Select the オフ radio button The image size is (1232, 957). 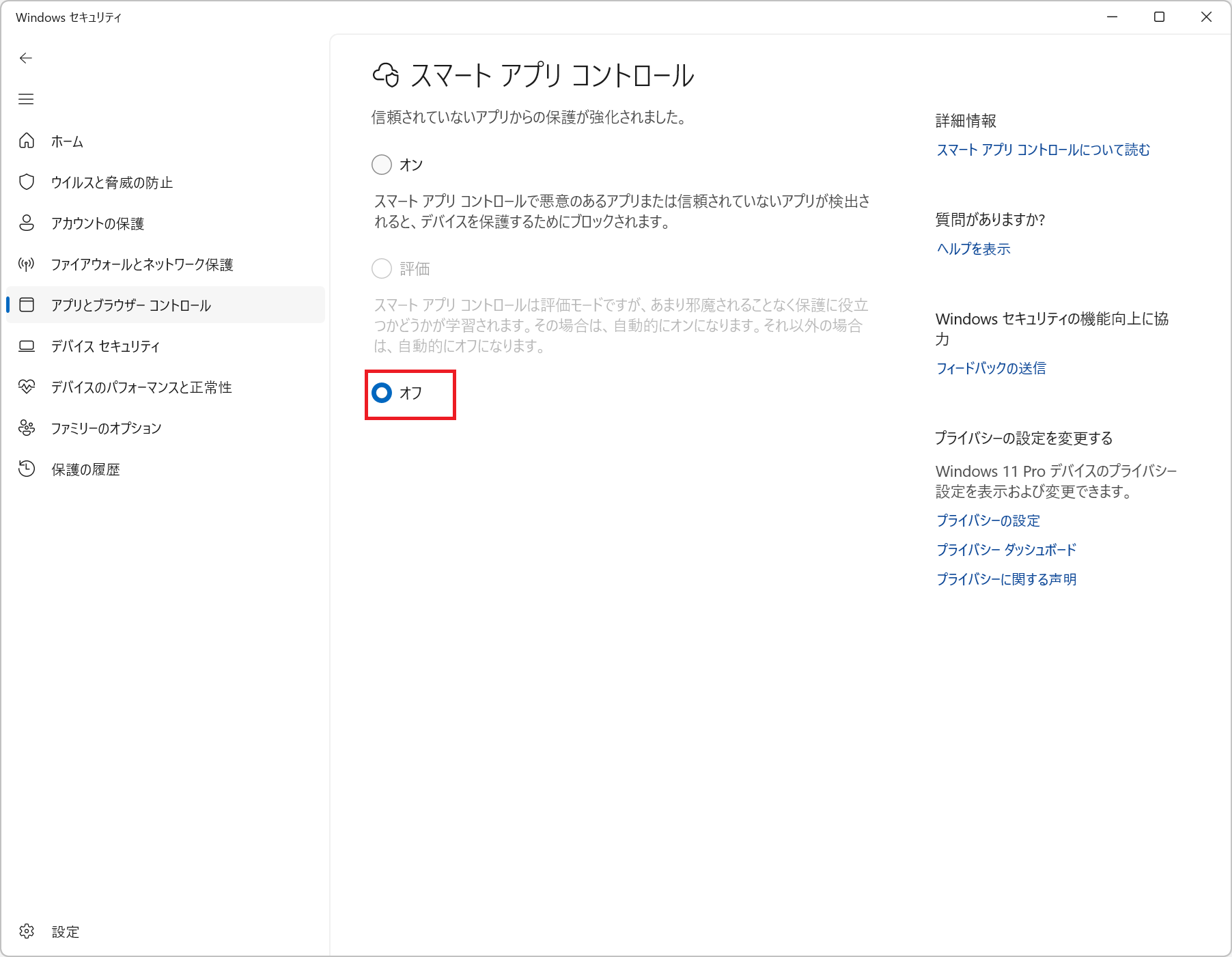click(x=382, y=393)
